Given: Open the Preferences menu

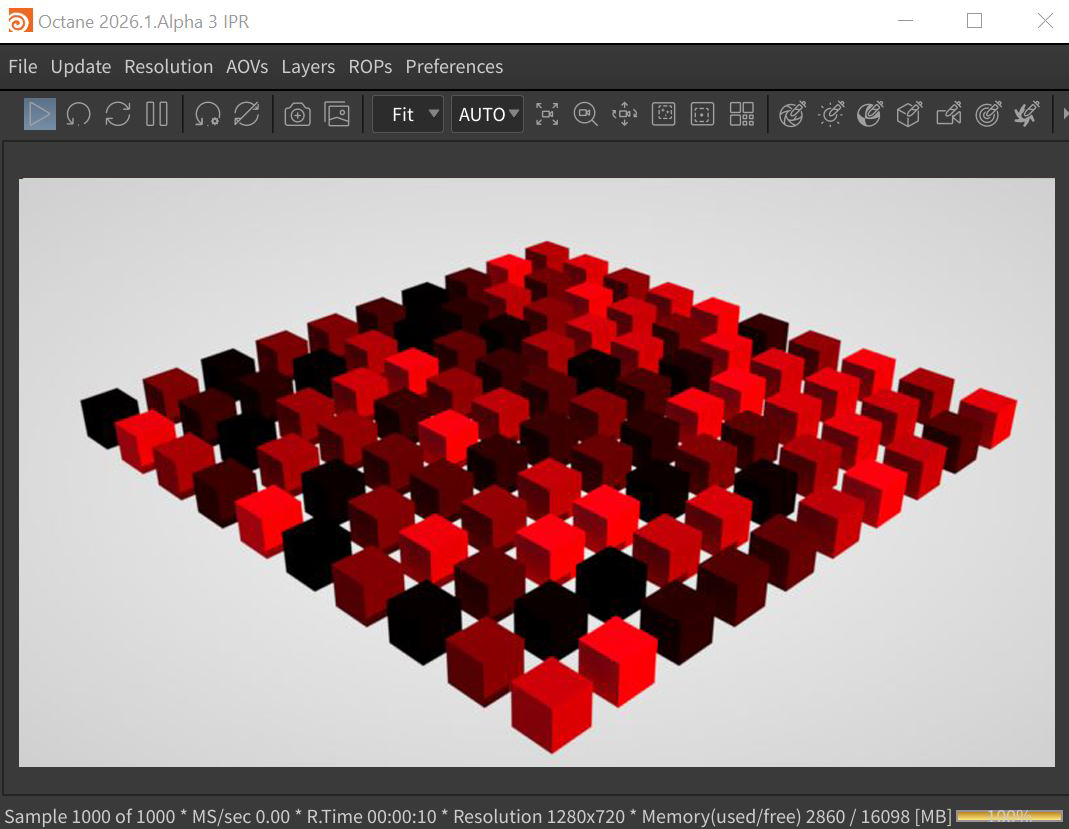Looking at the screenshot, I should point(454,67).
